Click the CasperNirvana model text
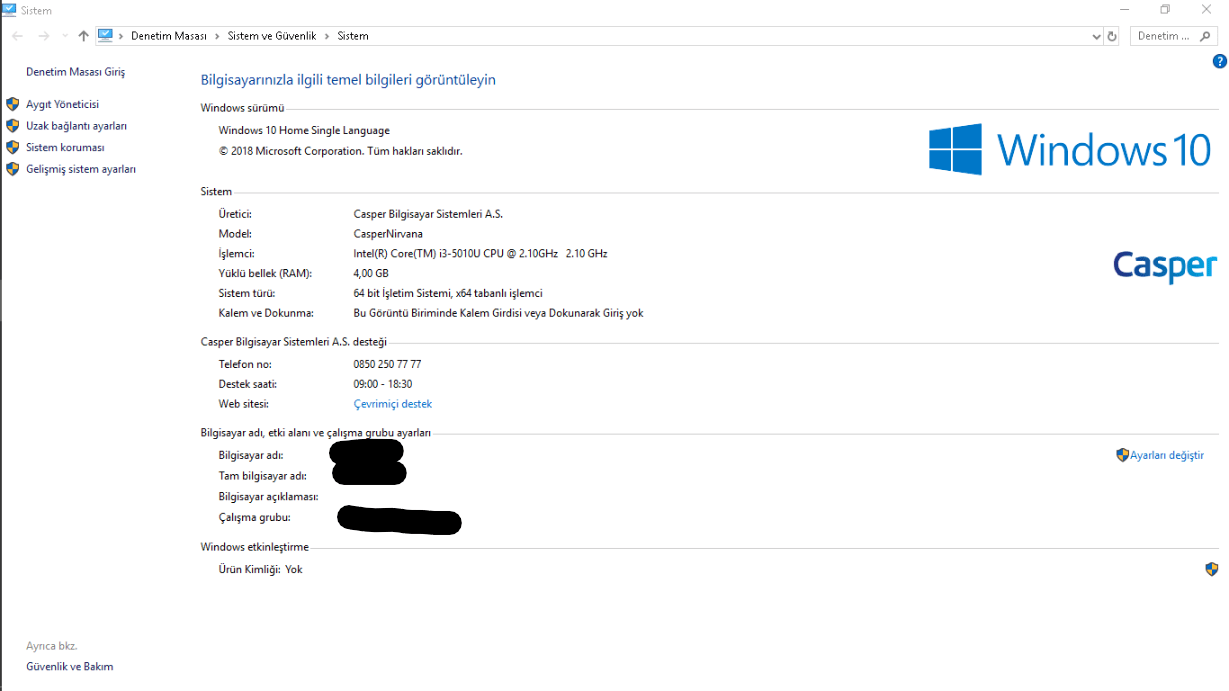This screenshot has height=691, width=1229. [388, 233]
